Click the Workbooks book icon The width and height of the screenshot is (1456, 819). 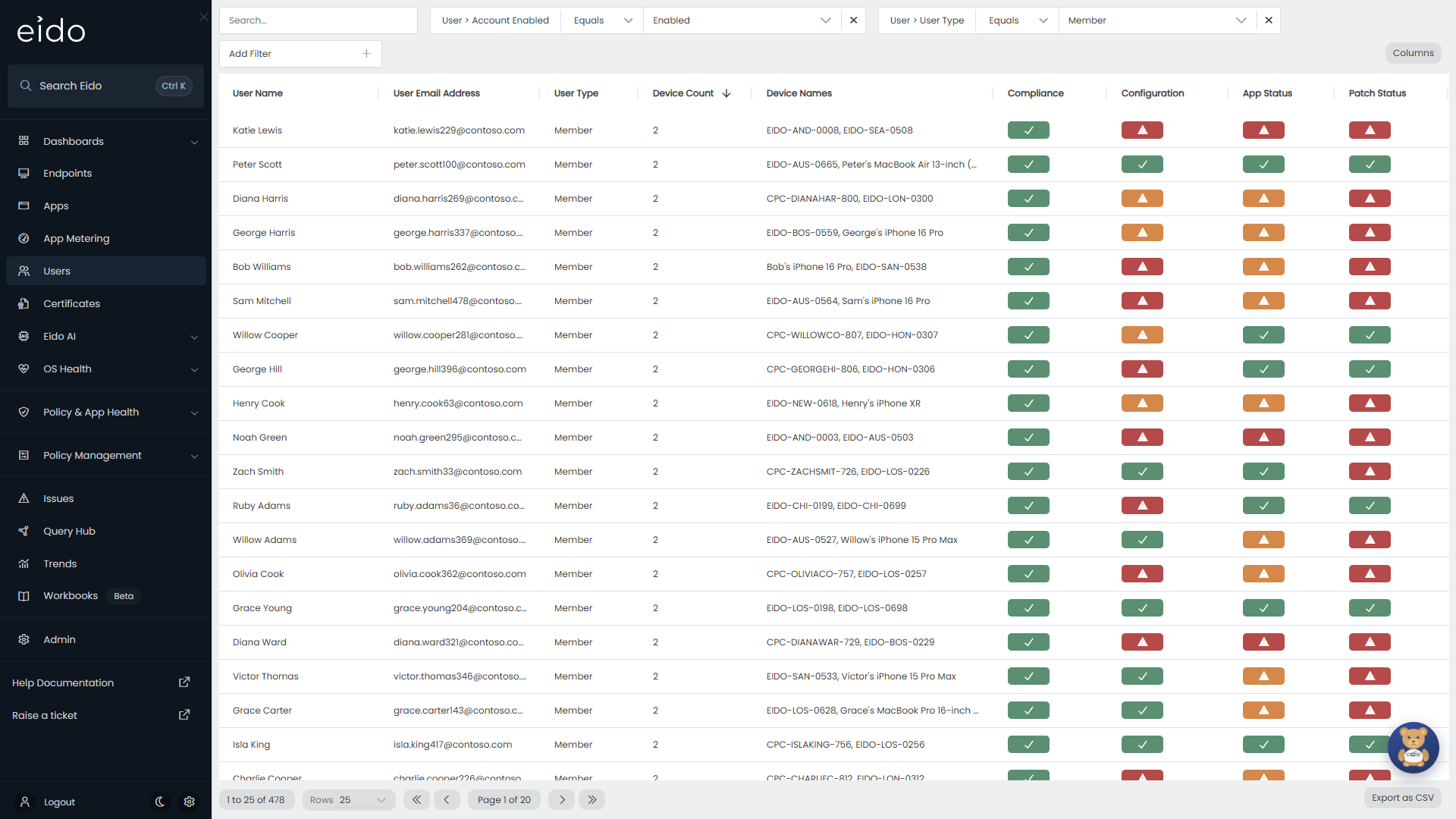(24, 596)
